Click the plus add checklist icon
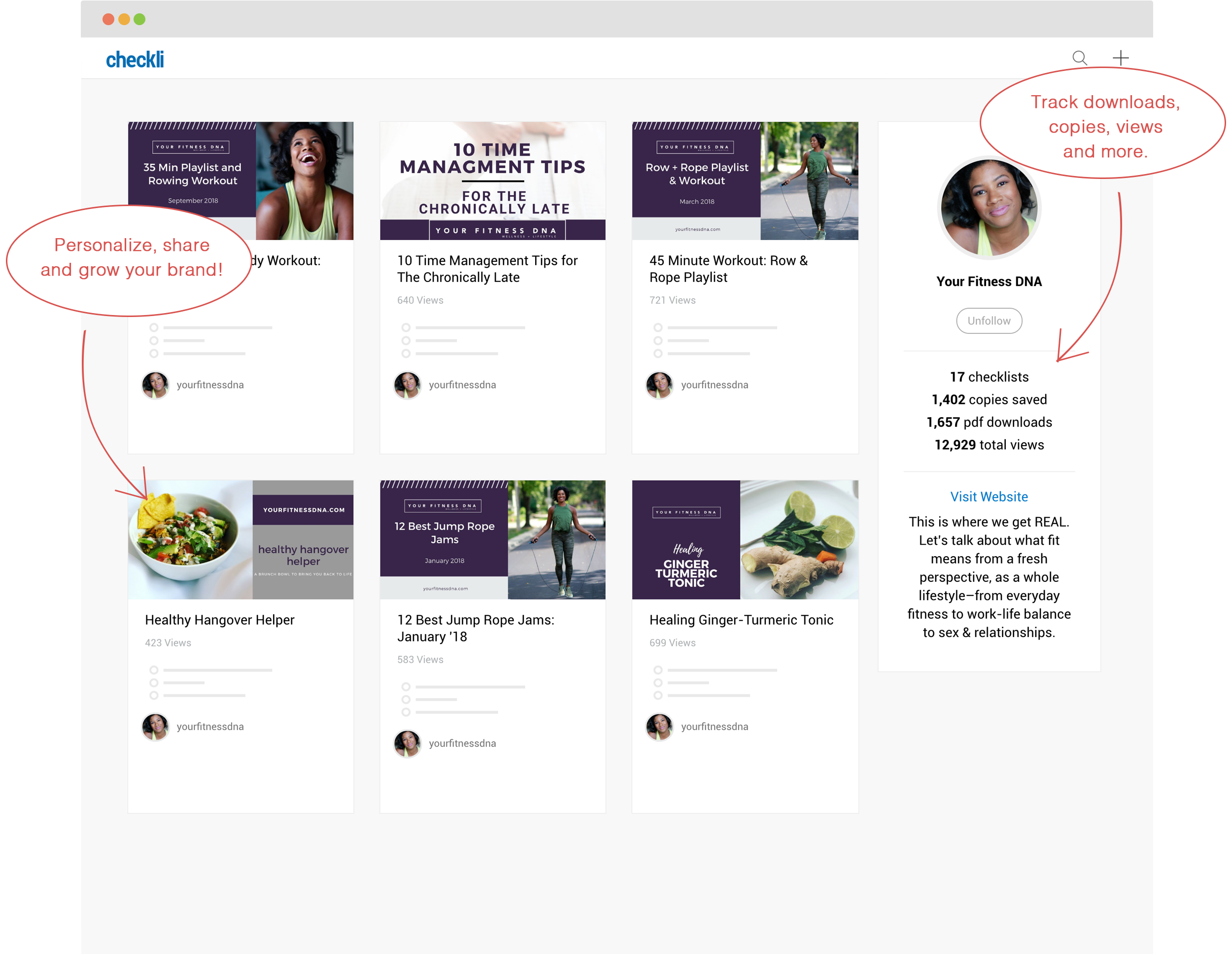 coord(1120,58)
